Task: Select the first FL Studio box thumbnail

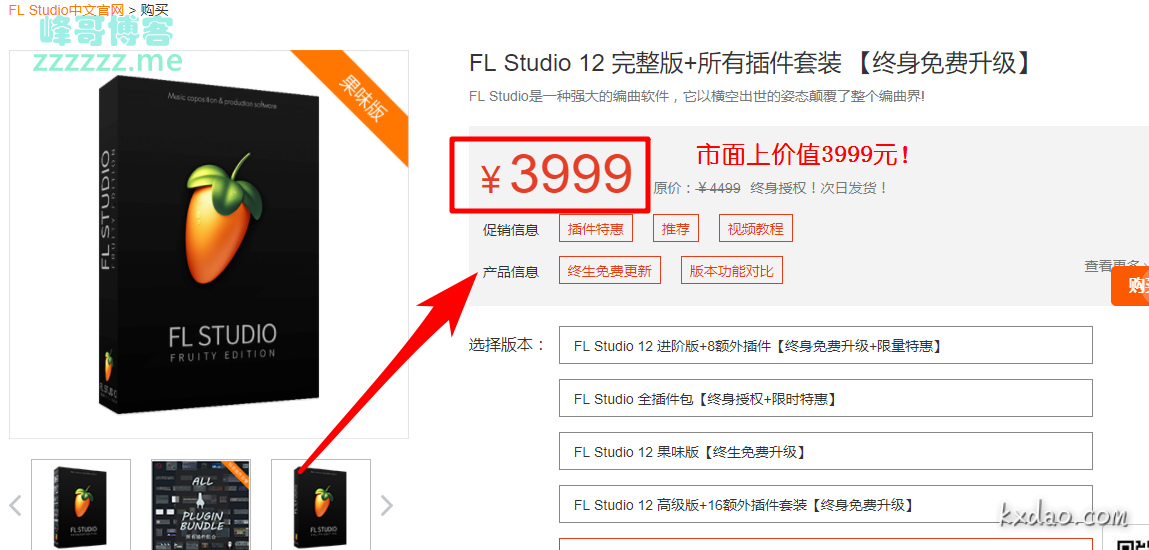Action: point(81,505)
